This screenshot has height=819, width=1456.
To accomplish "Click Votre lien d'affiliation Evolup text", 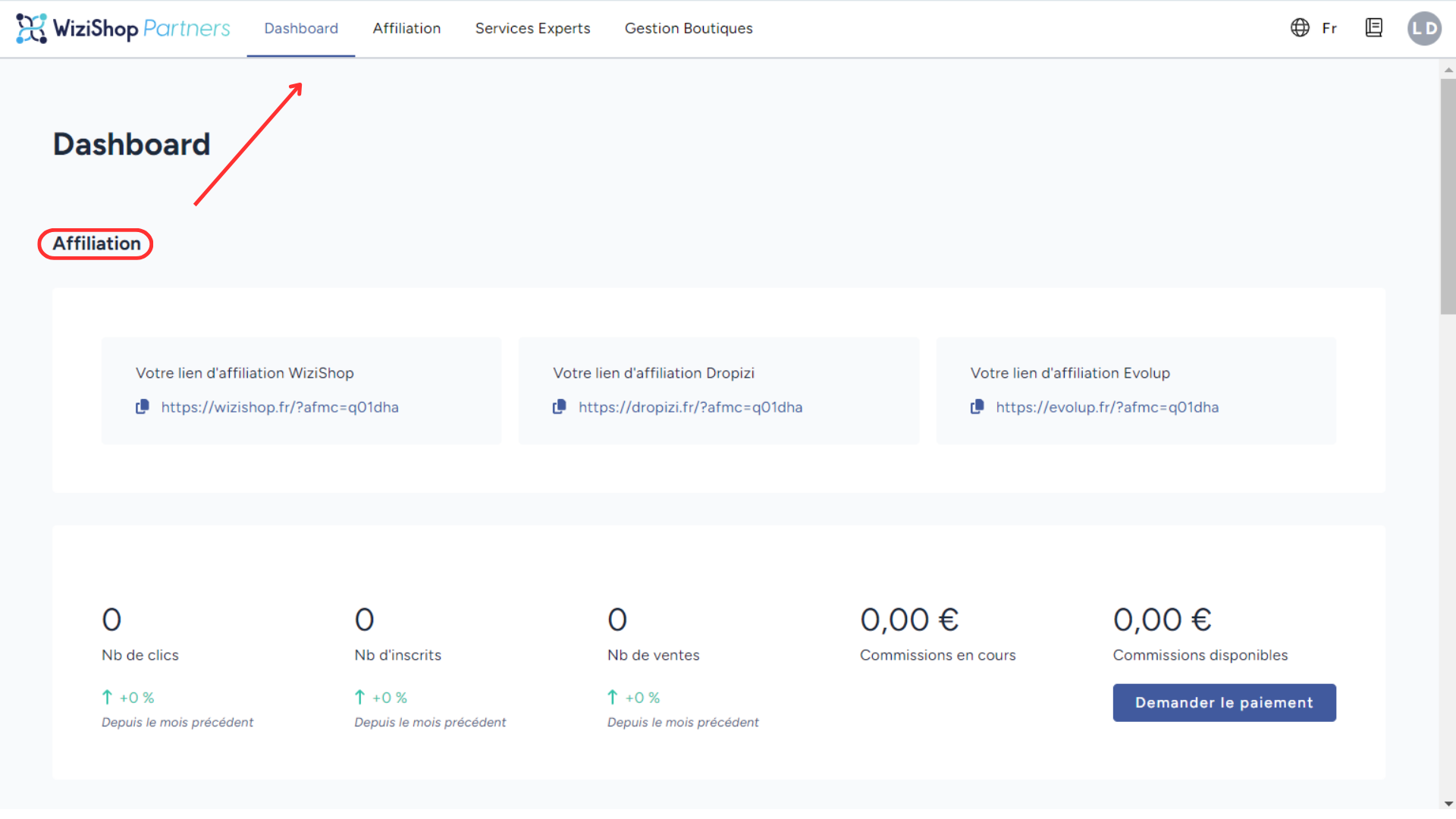I will click(x=1070, y=373).
